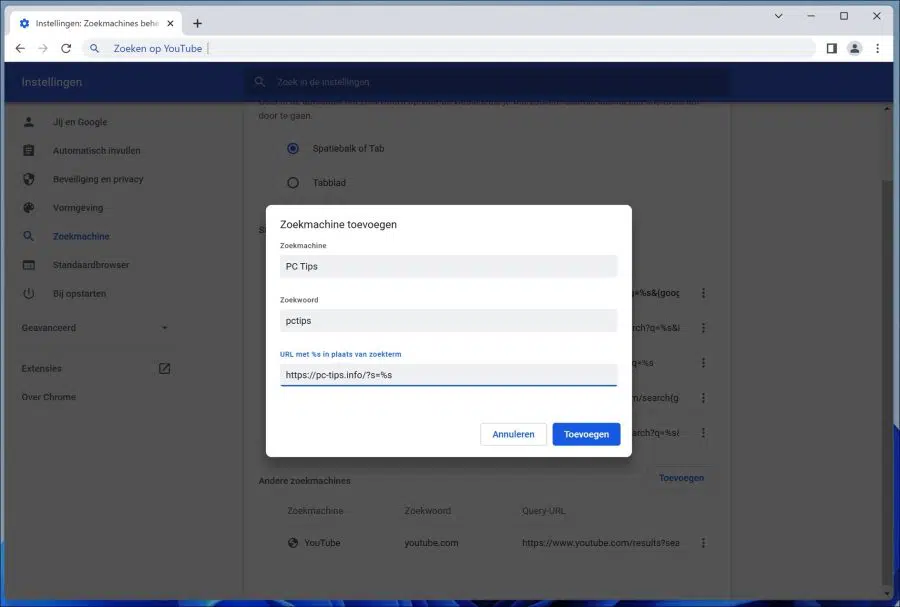This screenshot has height=607, width=900.
Task: Open the Extensies link
Action: pos(41,368)
